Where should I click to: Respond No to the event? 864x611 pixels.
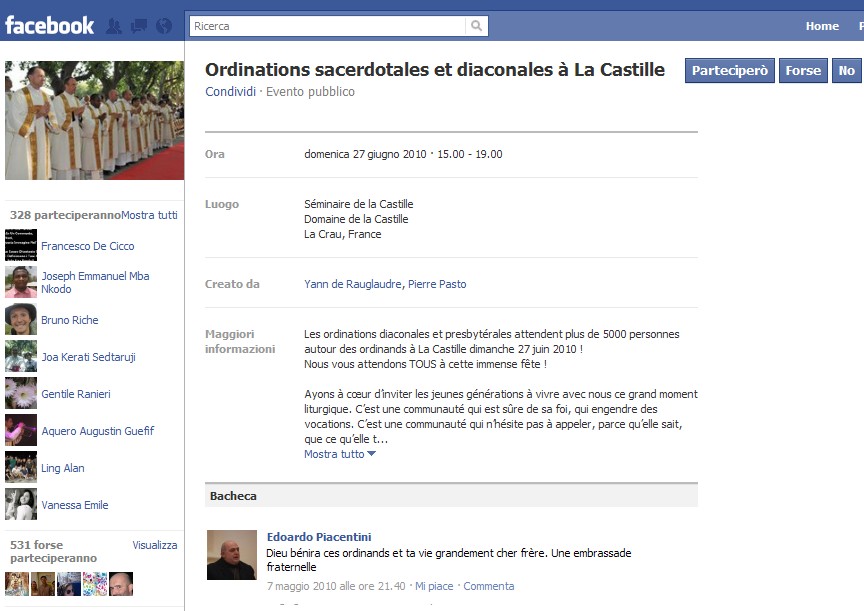point(847,70)
